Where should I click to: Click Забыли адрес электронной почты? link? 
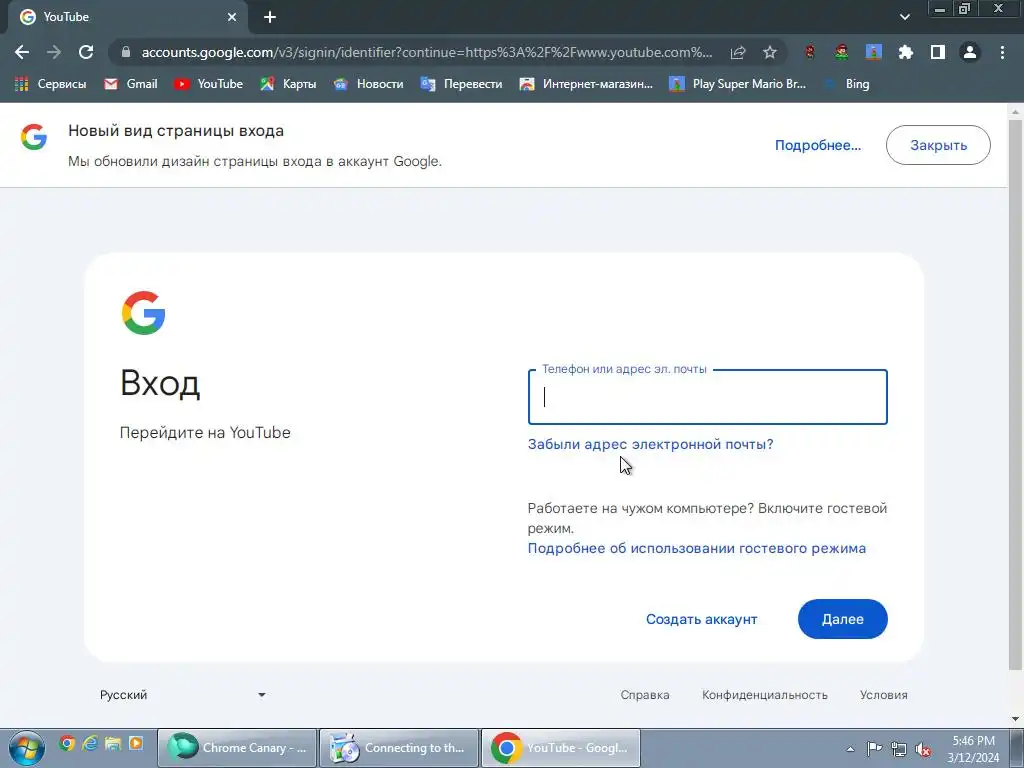[x=650, y=444]
